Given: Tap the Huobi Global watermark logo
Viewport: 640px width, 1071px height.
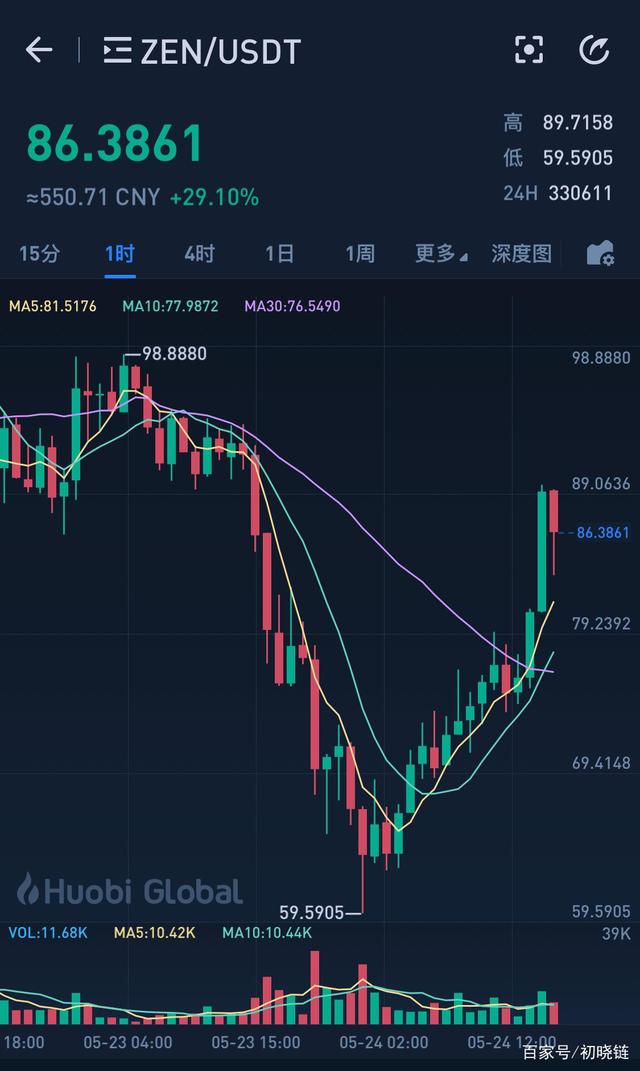Looking at the screenshot, I should pyautogui.click(x=130, y=888).
